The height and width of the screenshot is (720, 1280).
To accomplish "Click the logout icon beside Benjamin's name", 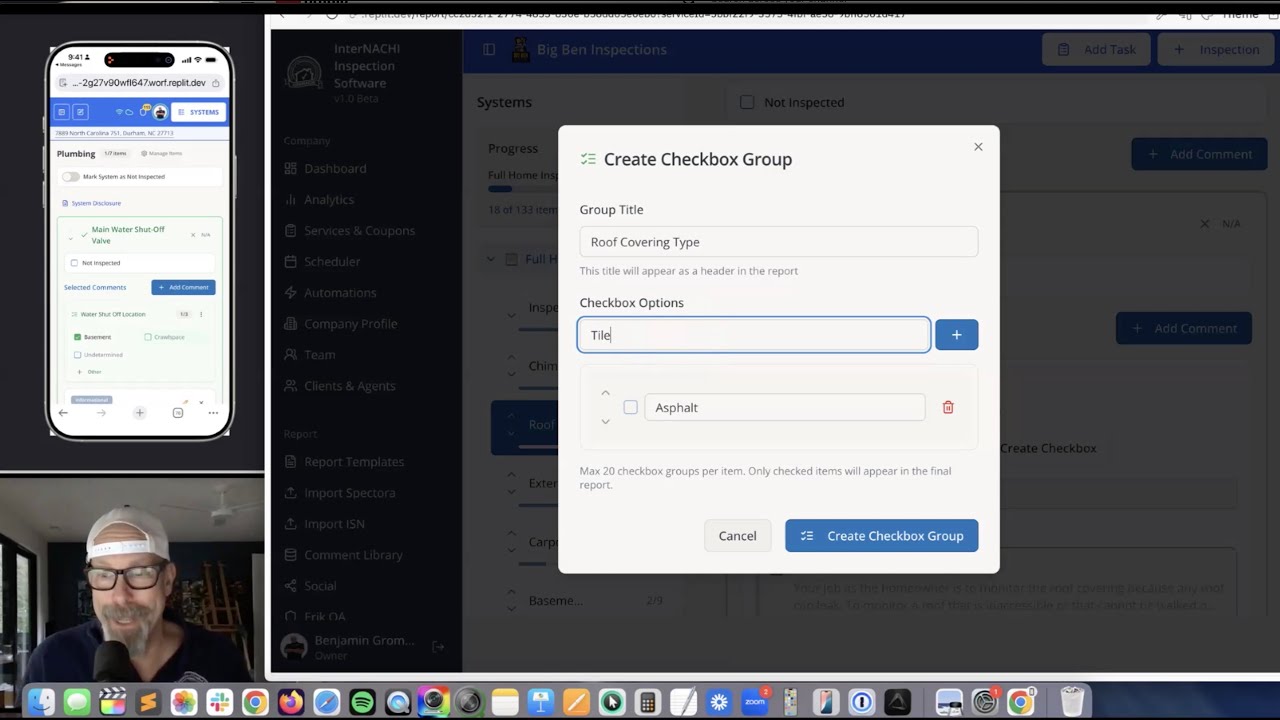I will (438, 647).
